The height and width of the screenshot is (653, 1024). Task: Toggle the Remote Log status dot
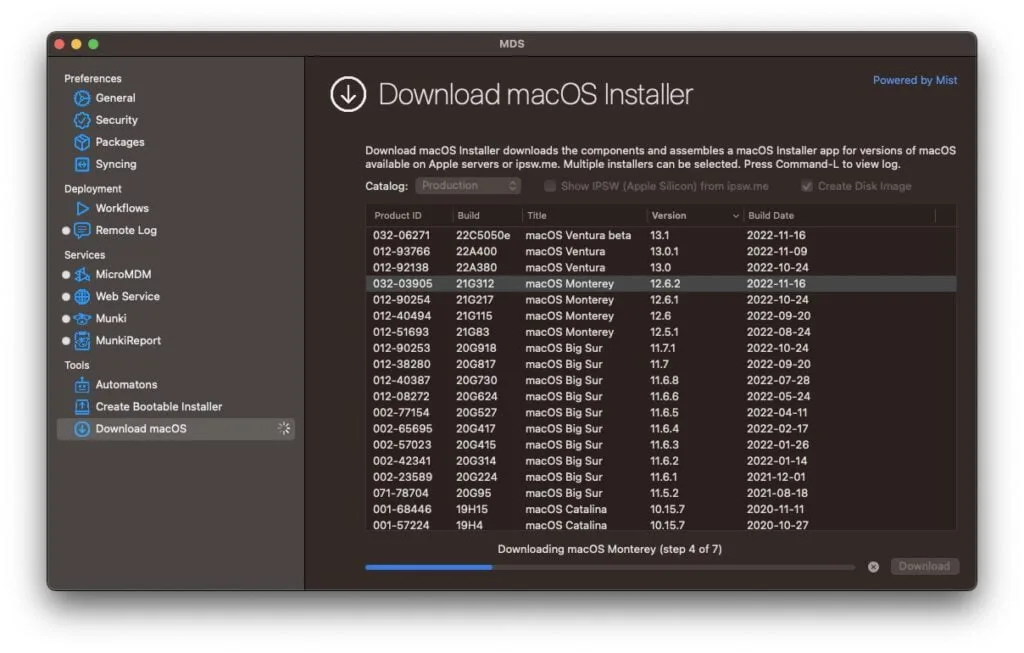coord(66,231)
